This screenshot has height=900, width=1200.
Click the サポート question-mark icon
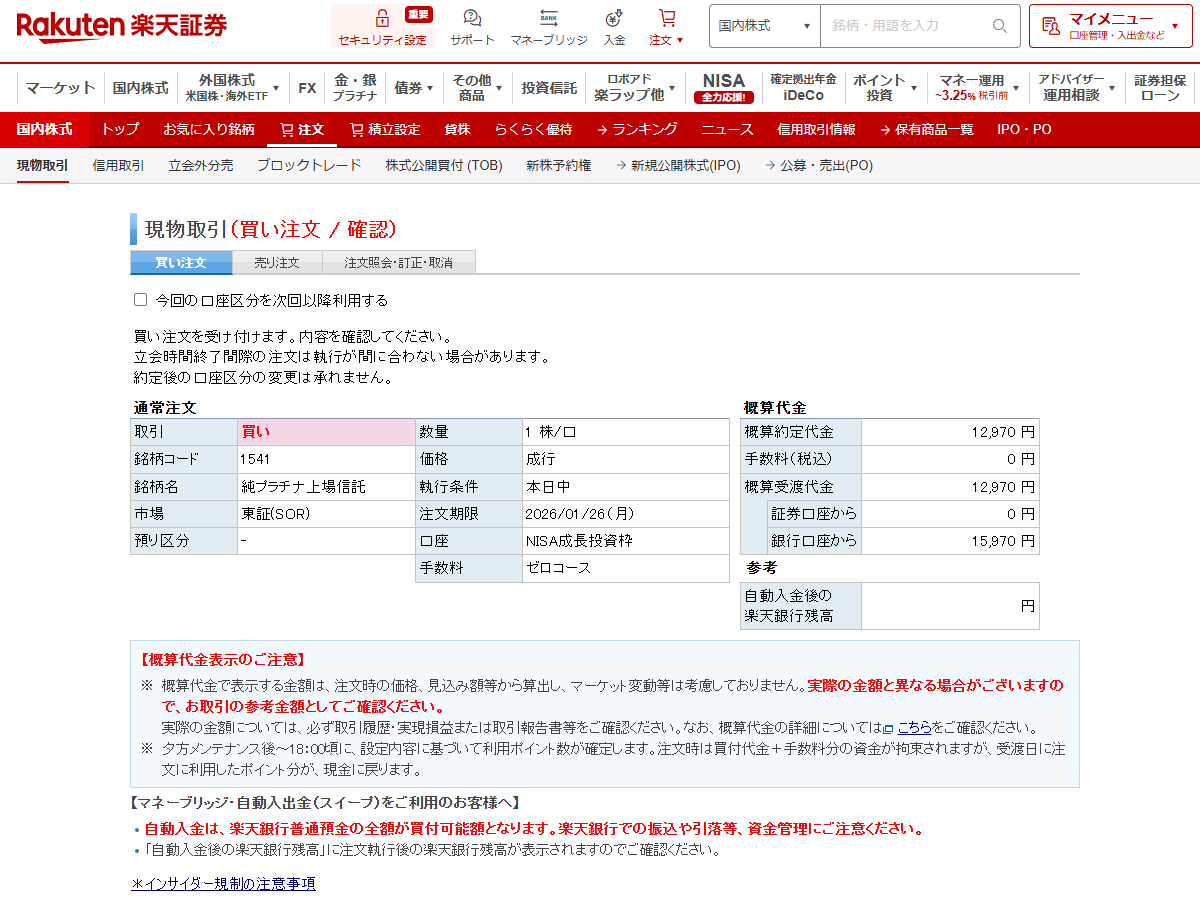tap(470, 18)
